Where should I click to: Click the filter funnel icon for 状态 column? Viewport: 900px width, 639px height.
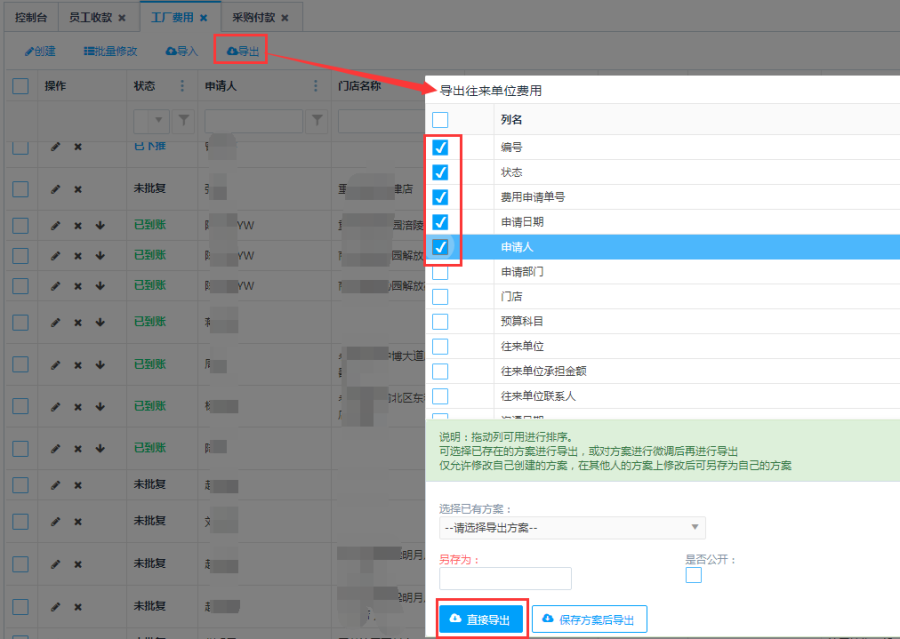184,121
